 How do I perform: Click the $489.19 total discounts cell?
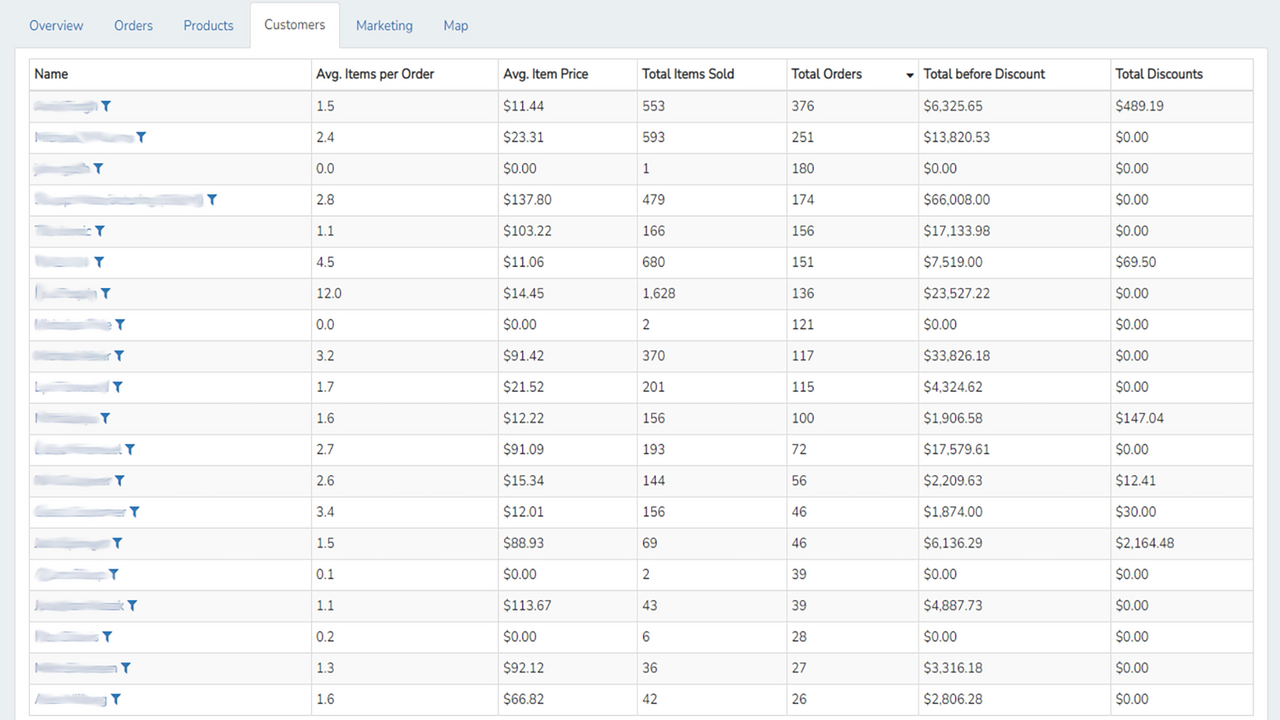[1181, 106]
